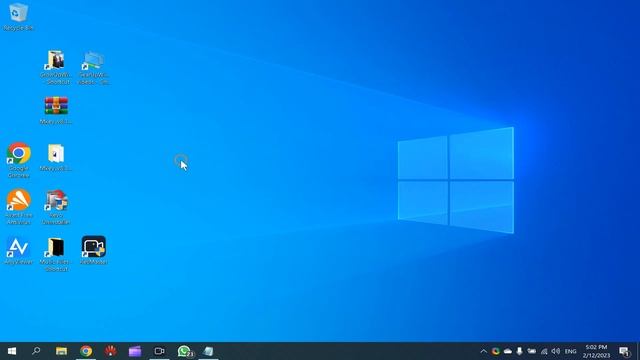The width and height of the screenshot is (640, 360).
Task: Switch ENG input language indicator
Action: click(x=570, y=351)
